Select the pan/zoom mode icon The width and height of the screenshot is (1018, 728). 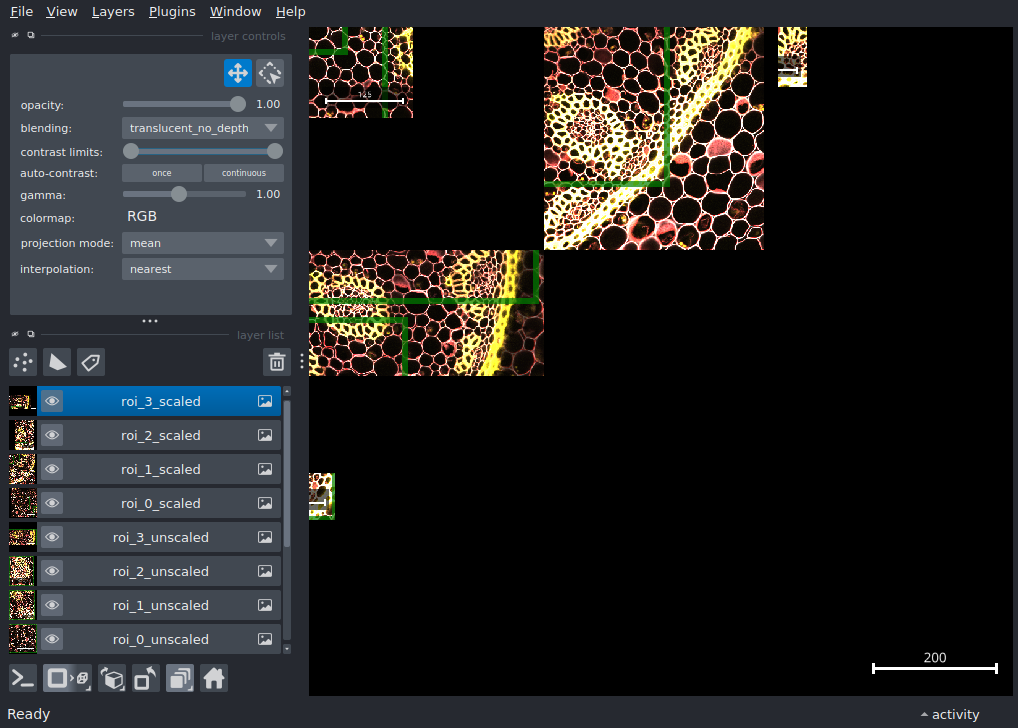(x=238, y=73)
